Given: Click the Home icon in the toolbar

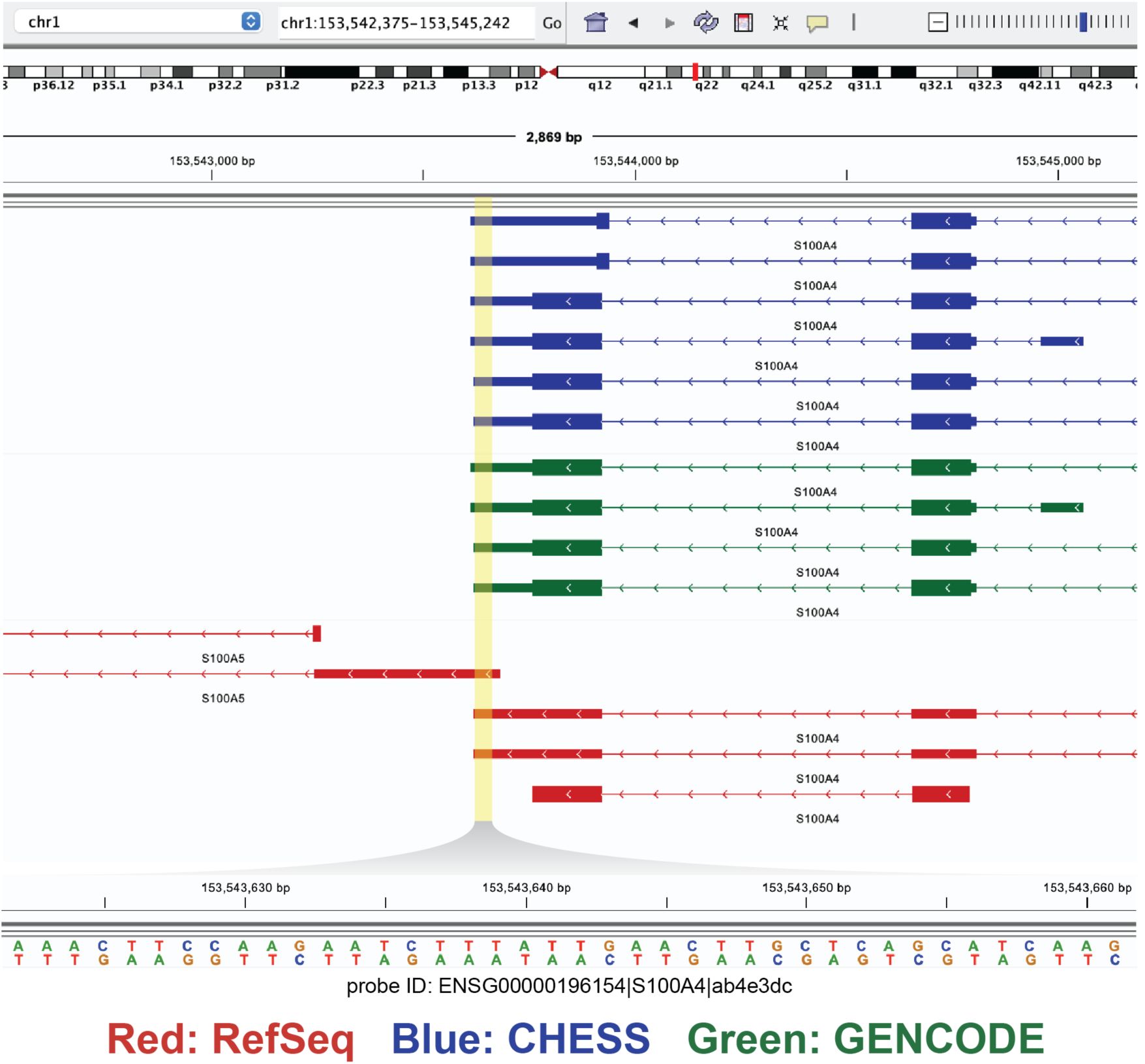Looking at the screenshot, I should [x=595, y=23].
